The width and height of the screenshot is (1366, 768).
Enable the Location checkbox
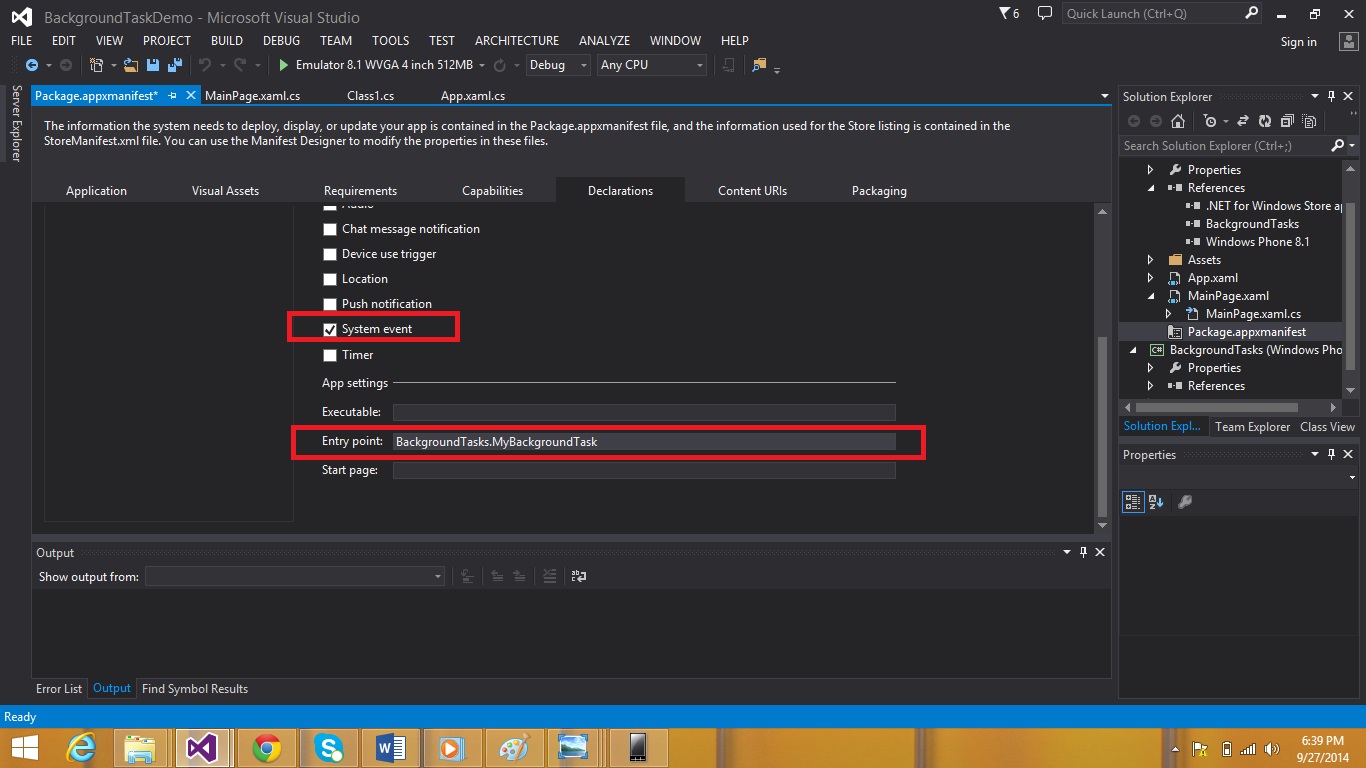point(330,279)
